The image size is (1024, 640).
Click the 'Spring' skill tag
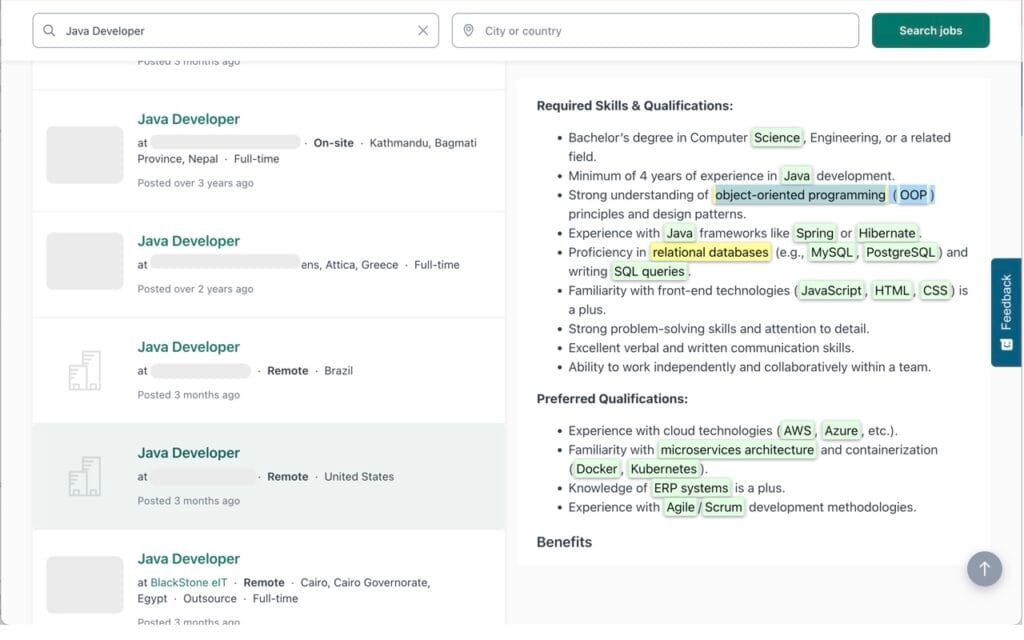pos(814,233)
